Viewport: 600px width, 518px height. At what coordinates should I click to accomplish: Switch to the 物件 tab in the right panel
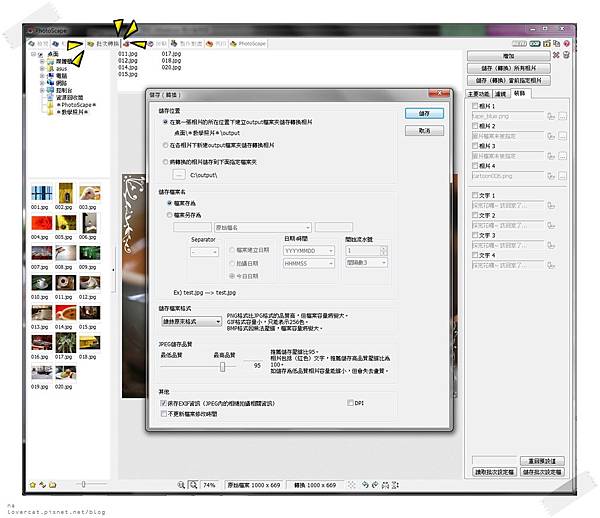(x=520, y=93)
